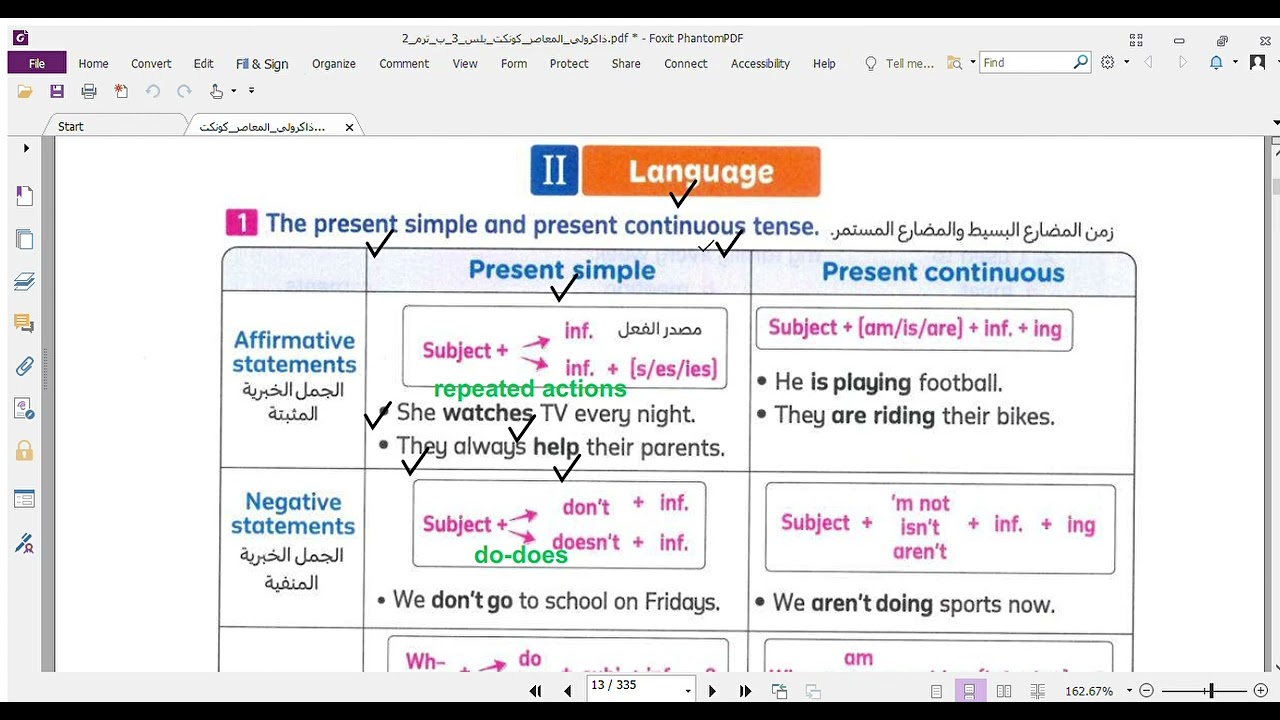
Task: Open the Protect ribbon tab
Action: (569, 63)
